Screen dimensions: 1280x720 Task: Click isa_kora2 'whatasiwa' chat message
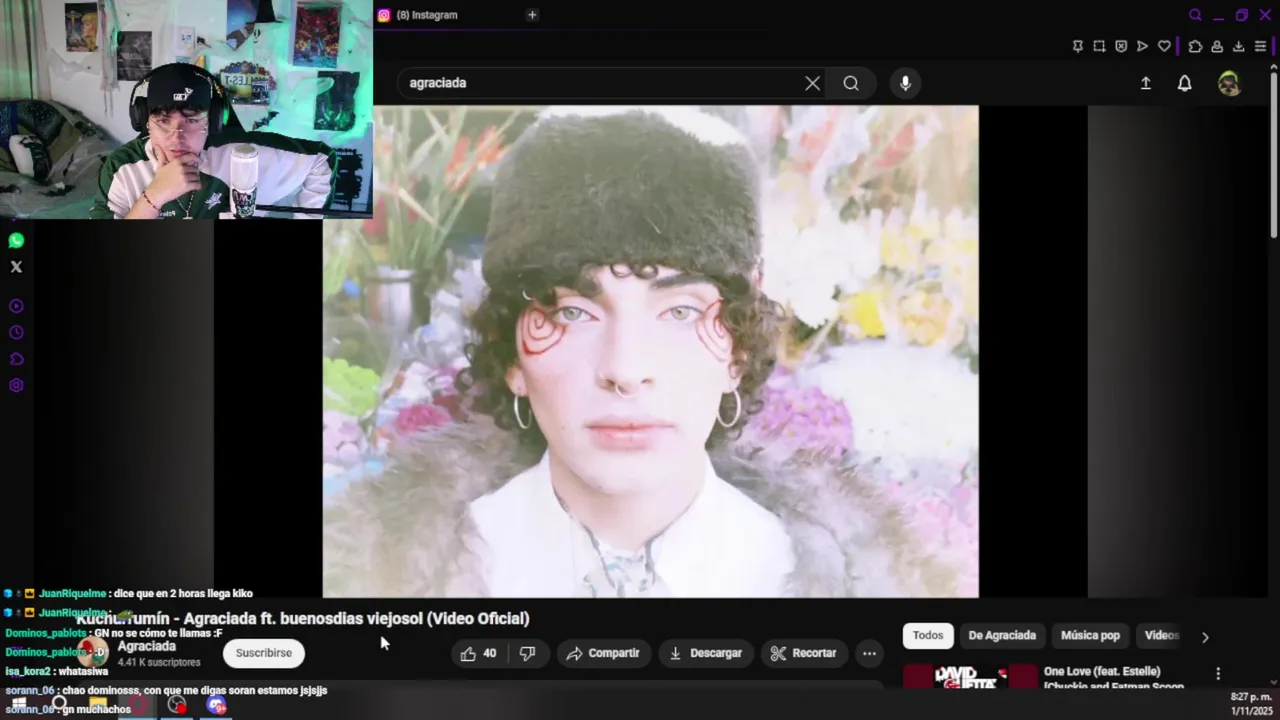[x=56, y=671]
